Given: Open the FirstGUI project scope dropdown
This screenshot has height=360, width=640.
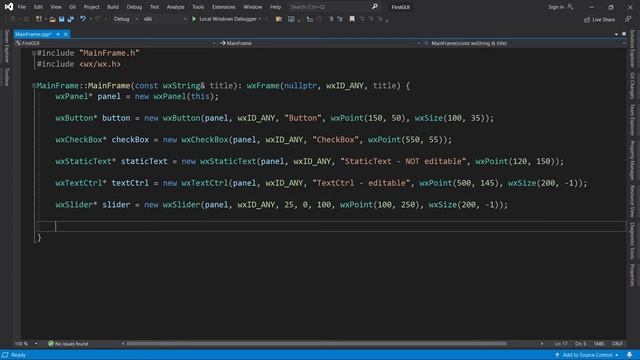Looking at the screenshot, I should [x=116, y=43].
